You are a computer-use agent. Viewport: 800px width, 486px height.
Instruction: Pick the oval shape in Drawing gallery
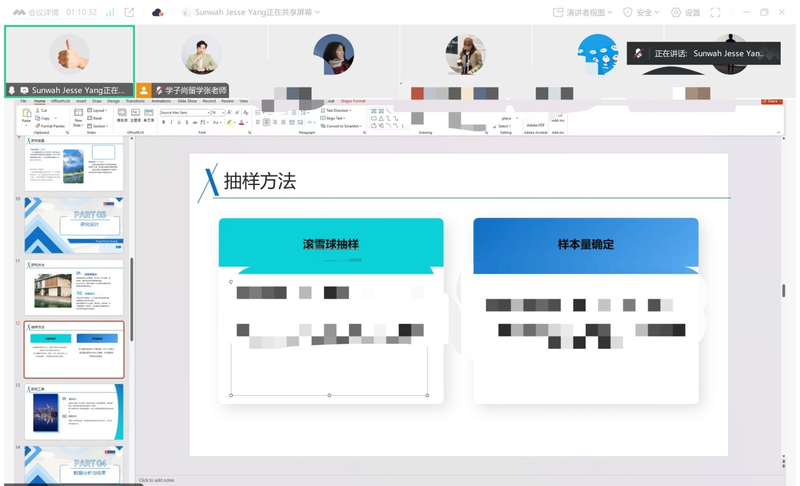pos(373,118)
